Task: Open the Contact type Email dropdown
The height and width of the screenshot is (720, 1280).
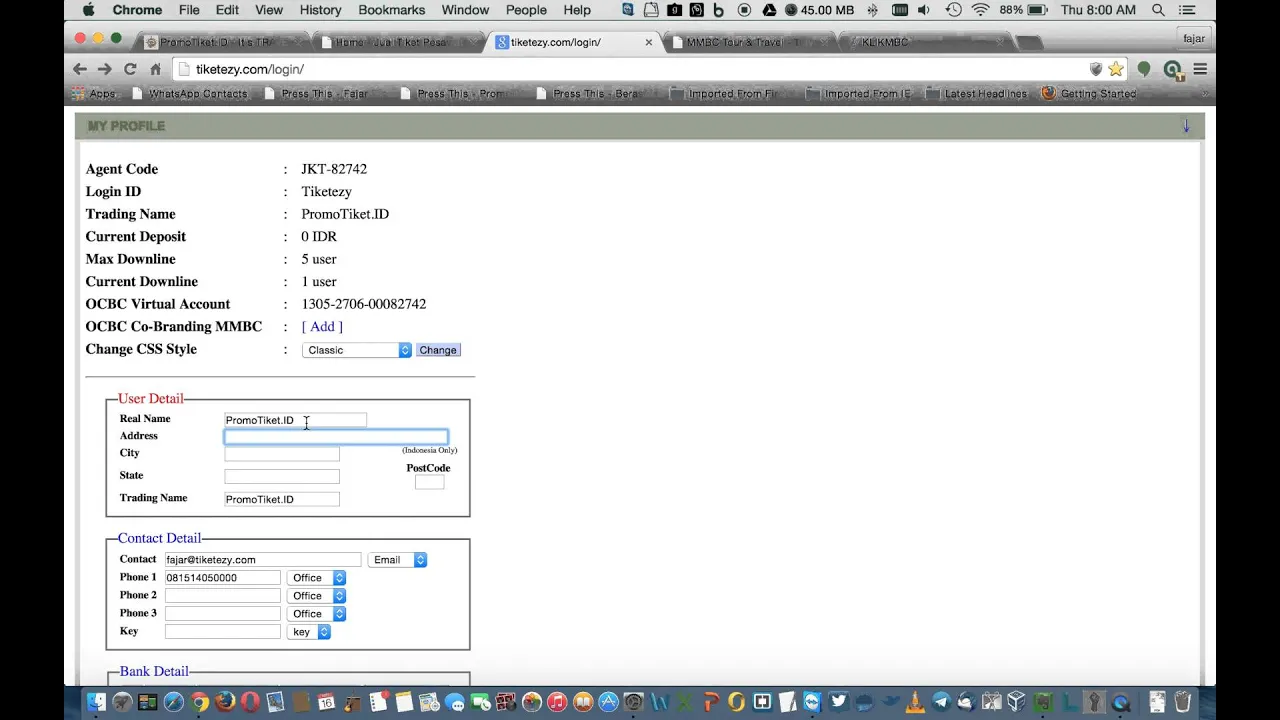Action: [x=398, y=560]
